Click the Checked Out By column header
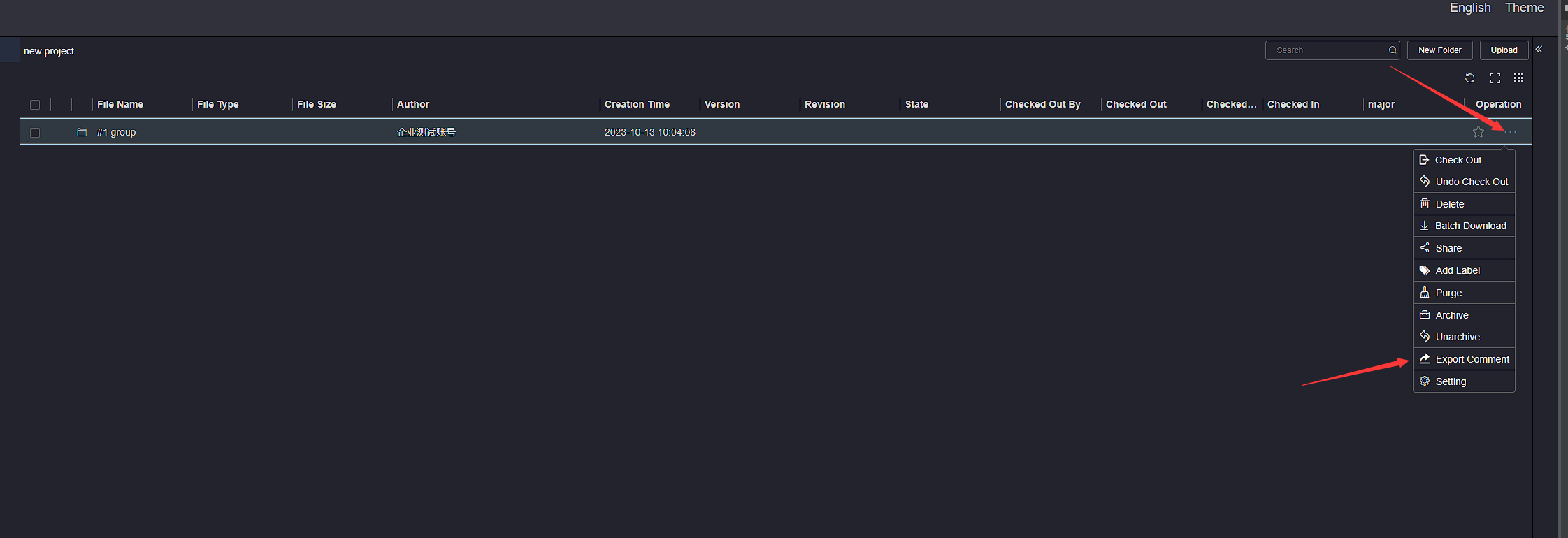The image size is (1568, 538). click(1043, 104)
